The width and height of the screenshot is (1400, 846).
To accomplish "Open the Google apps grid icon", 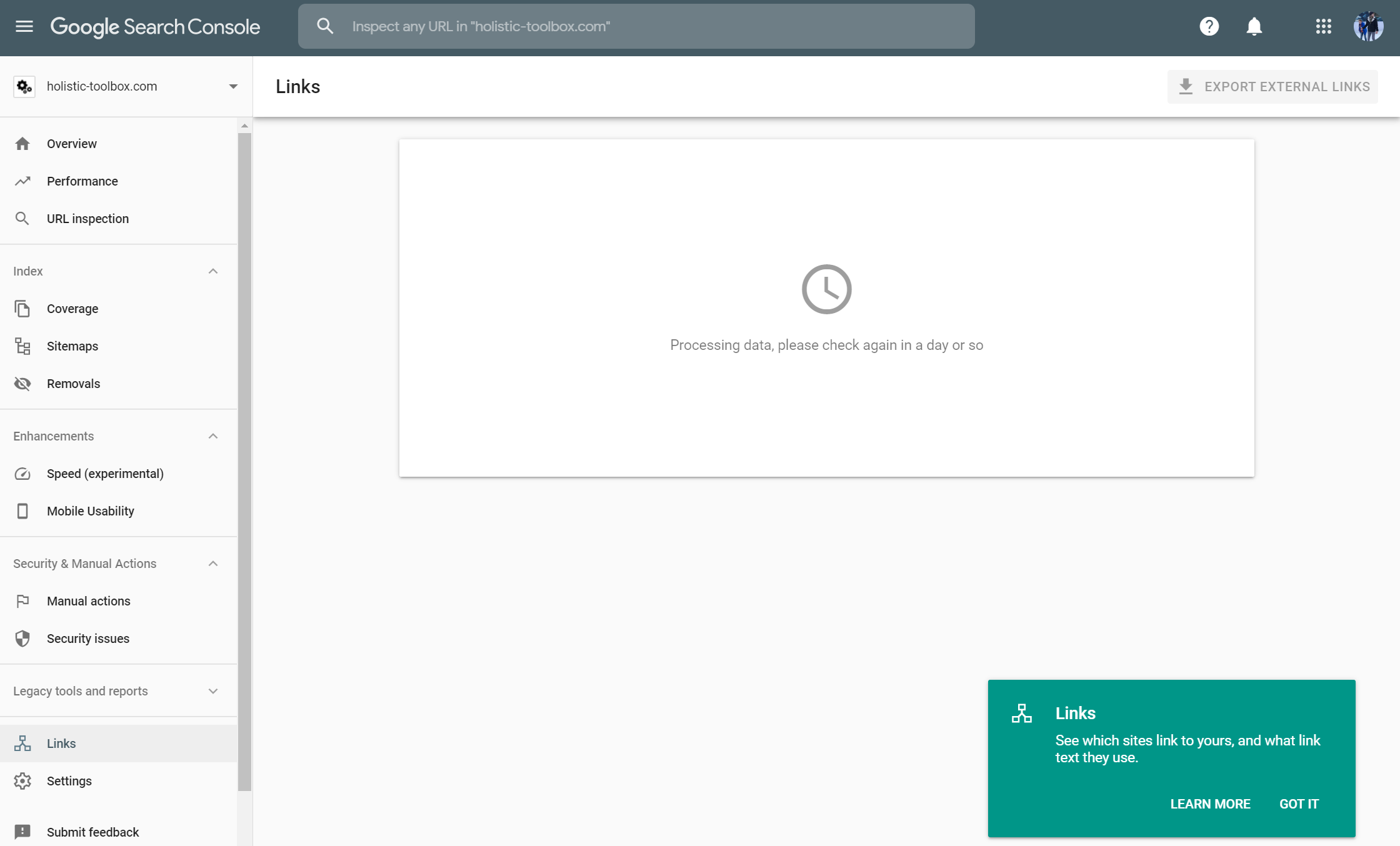I will [x=1323, y=26].
